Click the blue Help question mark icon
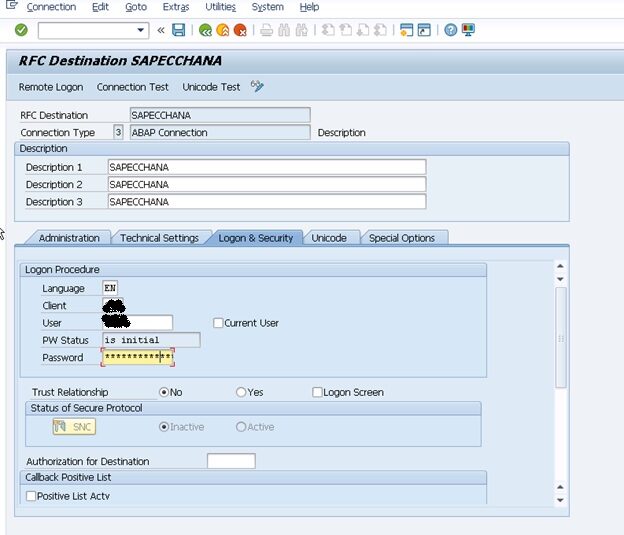 point(451,30)
